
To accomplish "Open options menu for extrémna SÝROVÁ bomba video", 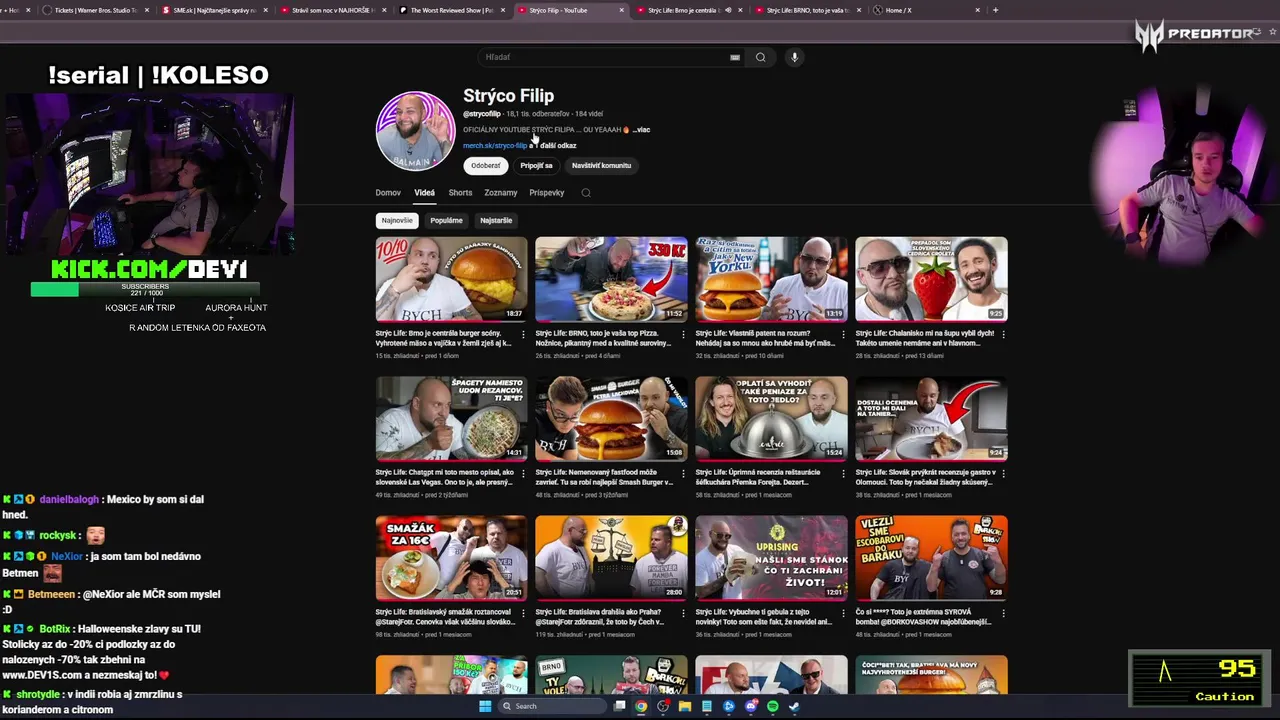I will pos(1003,612).
